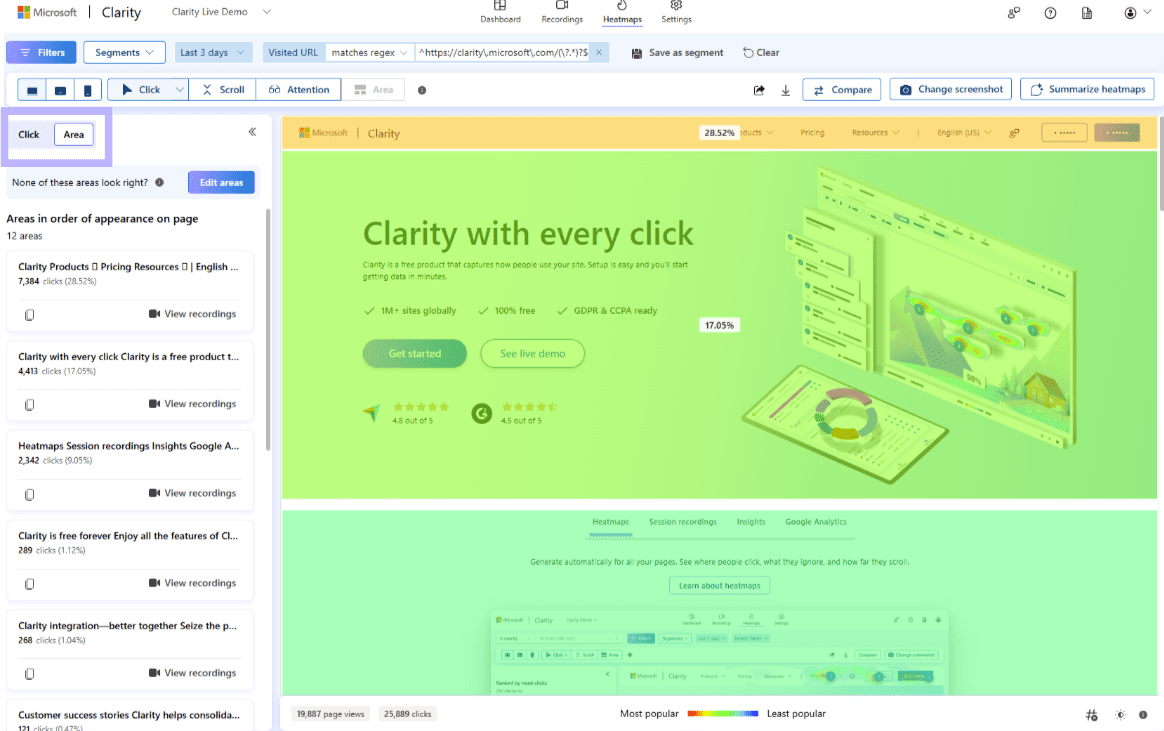This screenshot has height=731, width=1164.
Task: Toggle the Click tab in sidebar
Action: click(x=29, y=133)
